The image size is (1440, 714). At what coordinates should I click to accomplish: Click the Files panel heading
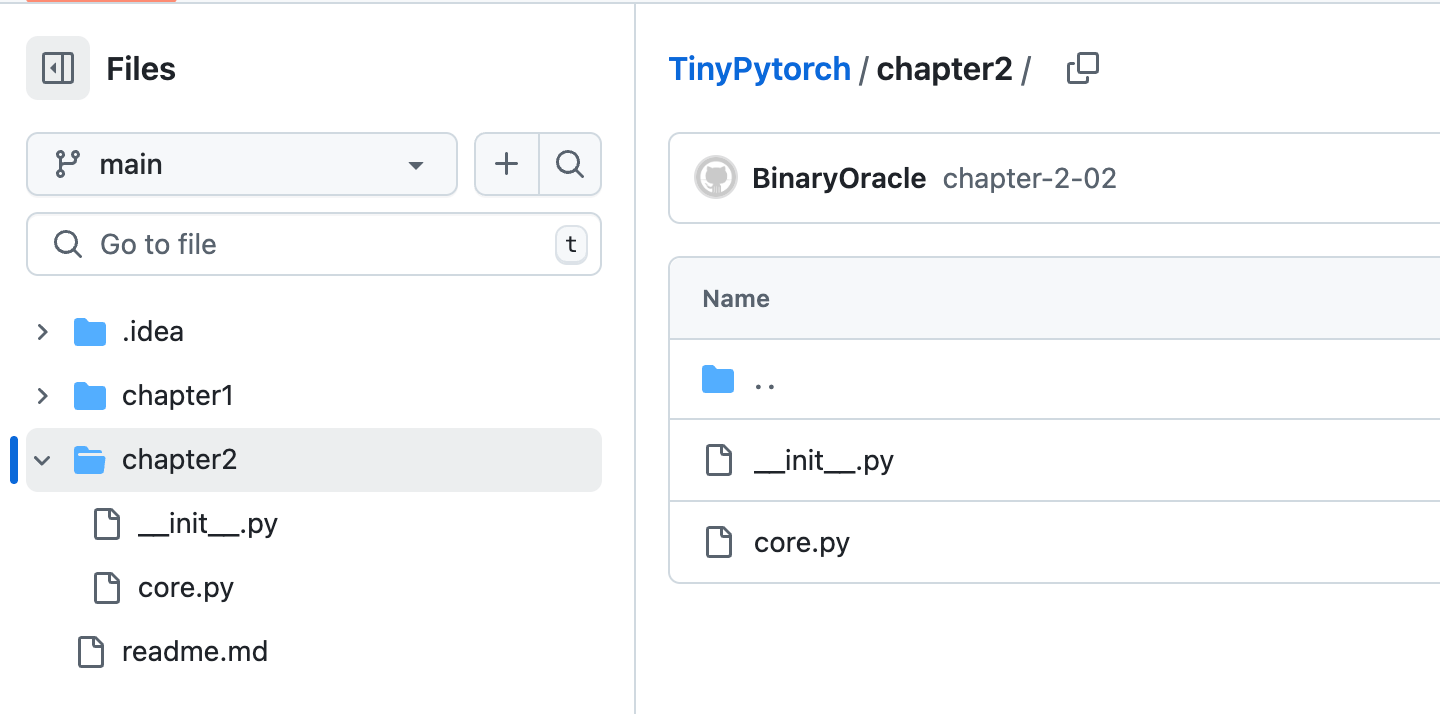click(141, 69)
